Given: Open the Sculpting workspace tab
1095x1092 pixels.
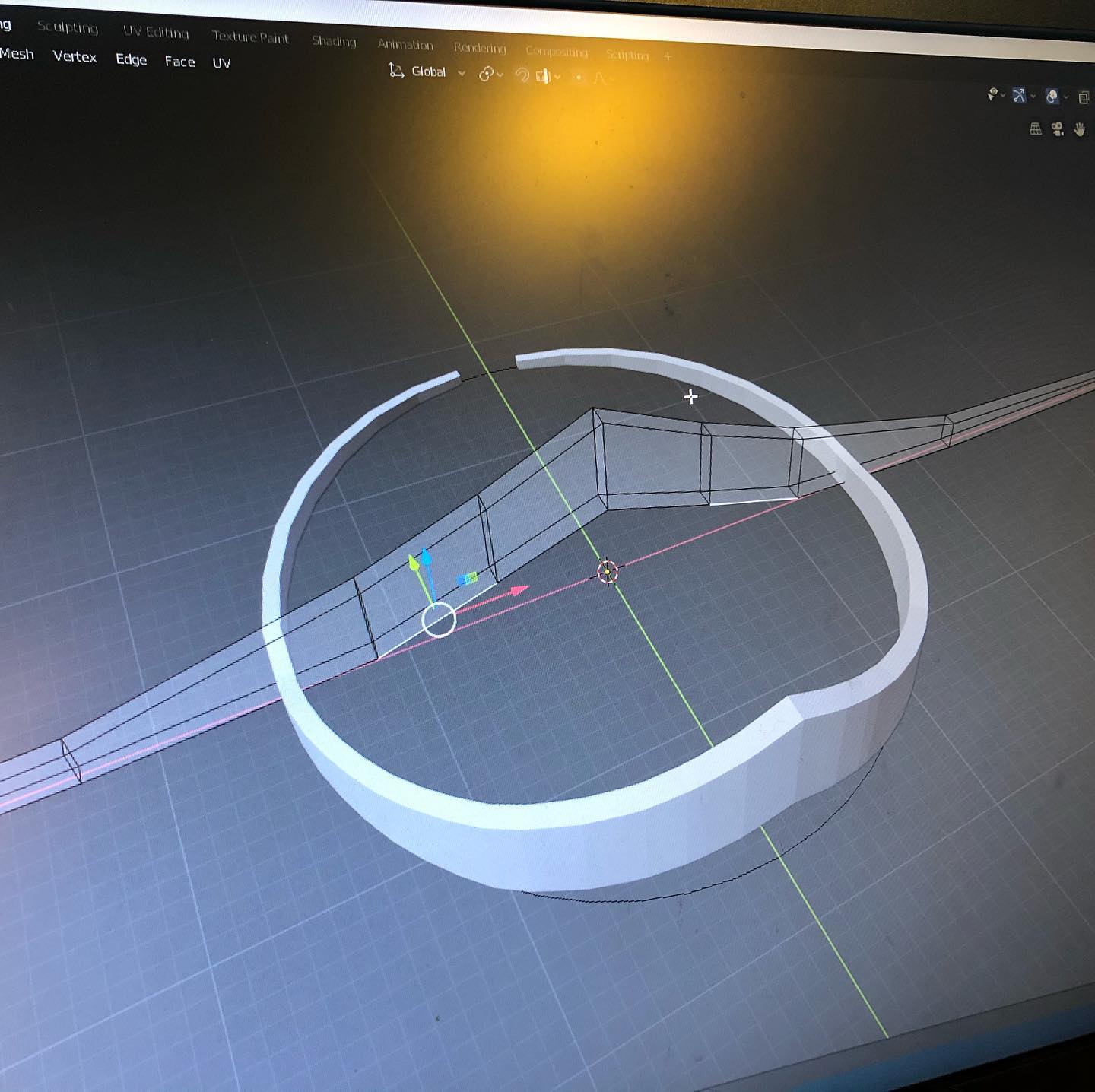Looking at the screenshot, I should point(68,27).
